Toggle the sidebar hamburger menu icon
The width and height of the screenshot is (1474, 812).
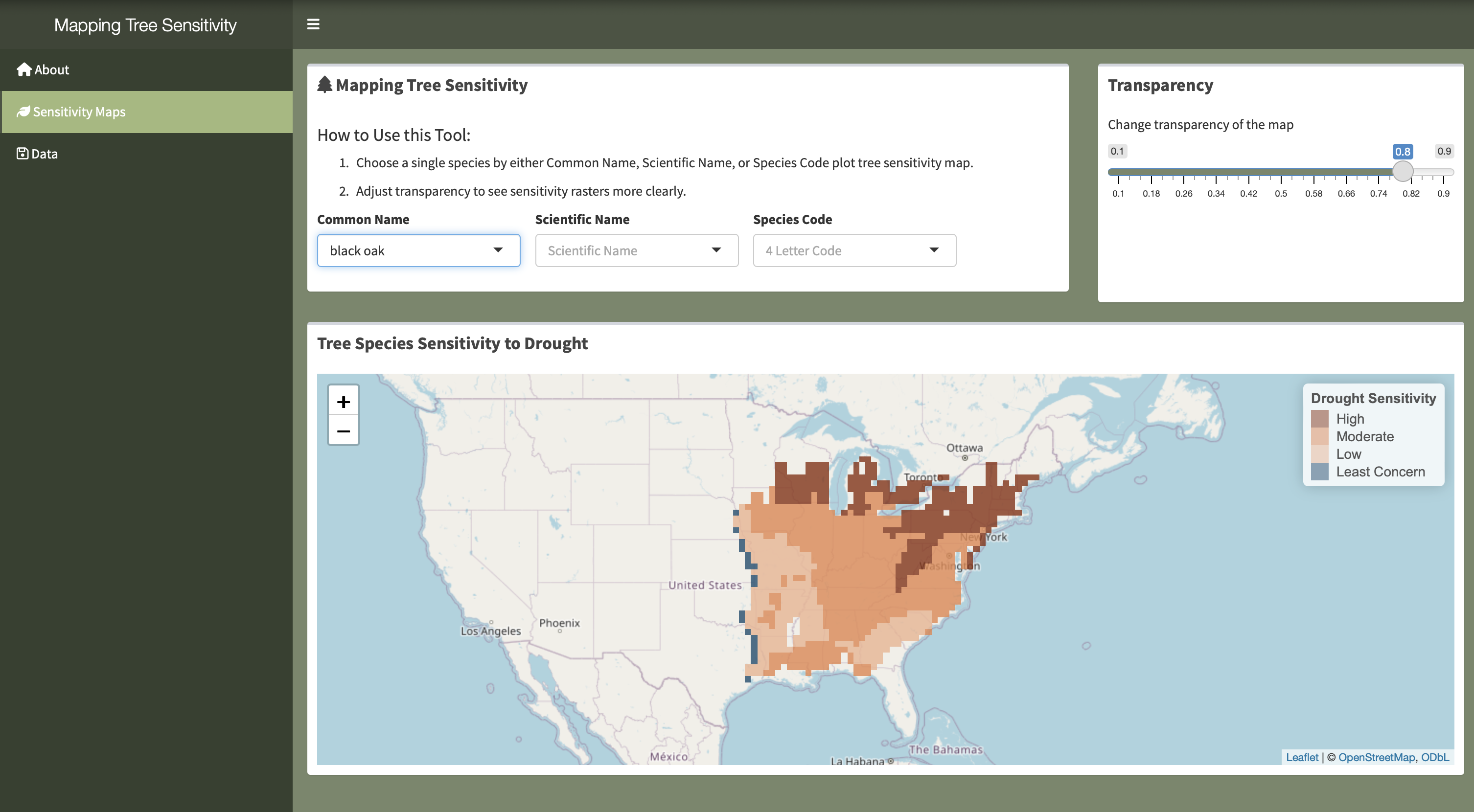tap(313, 24)
